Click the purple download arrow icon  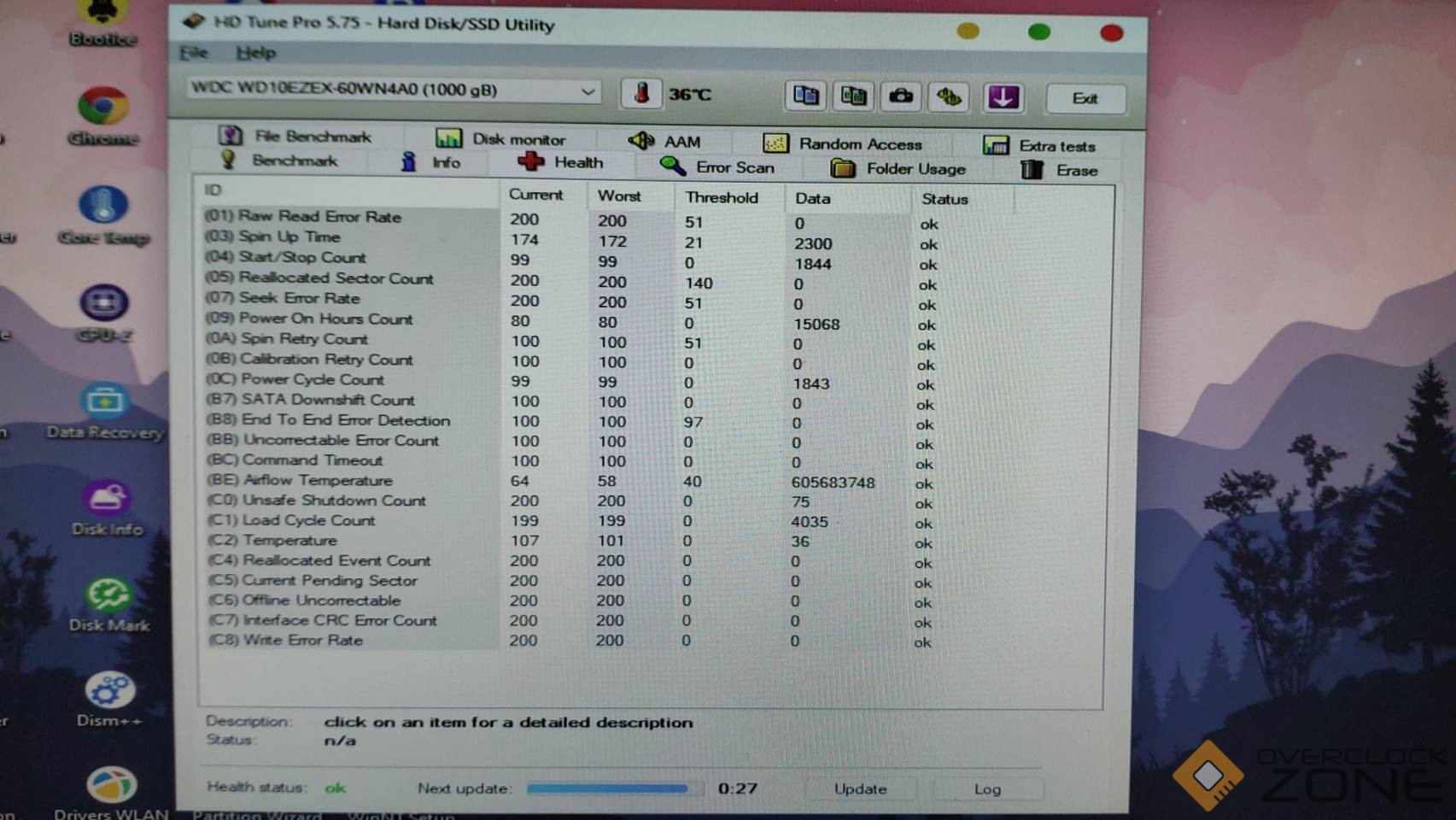(x=1003, y=97)
